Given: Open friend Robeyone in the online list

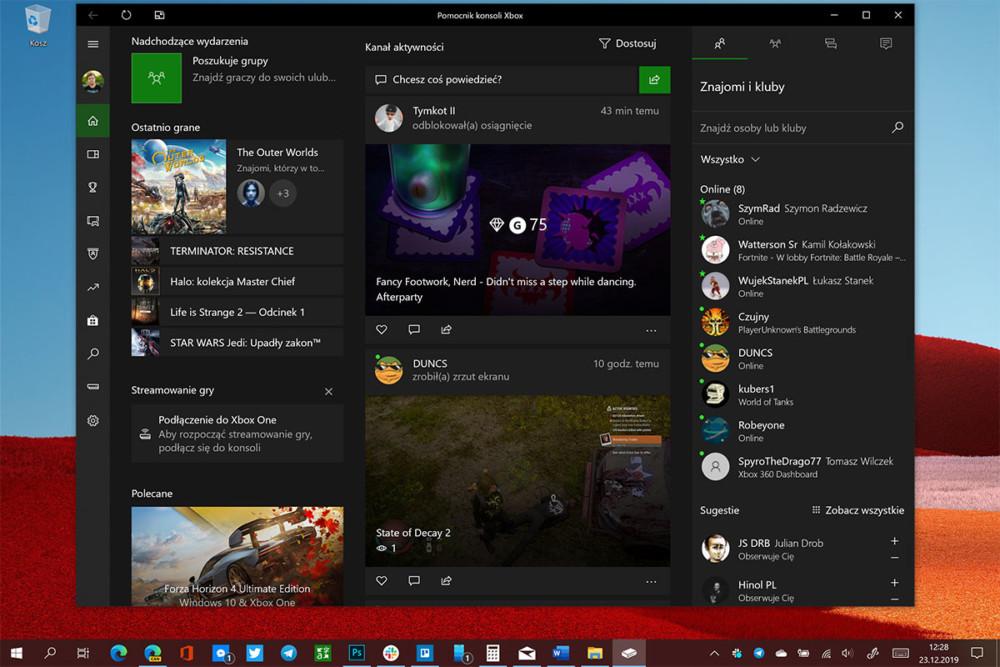Looking at the screenshot, I should click(802, 431).
